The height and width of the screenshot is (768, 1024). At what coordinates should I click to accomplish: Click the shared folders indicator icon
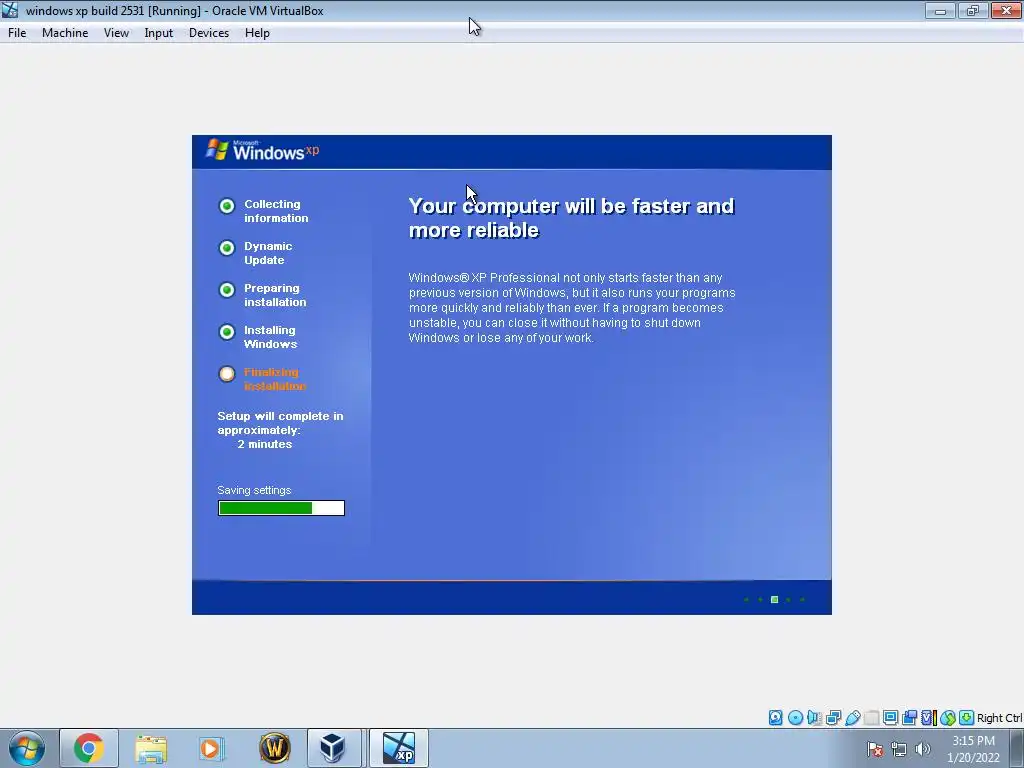click(x=871, y=718)
